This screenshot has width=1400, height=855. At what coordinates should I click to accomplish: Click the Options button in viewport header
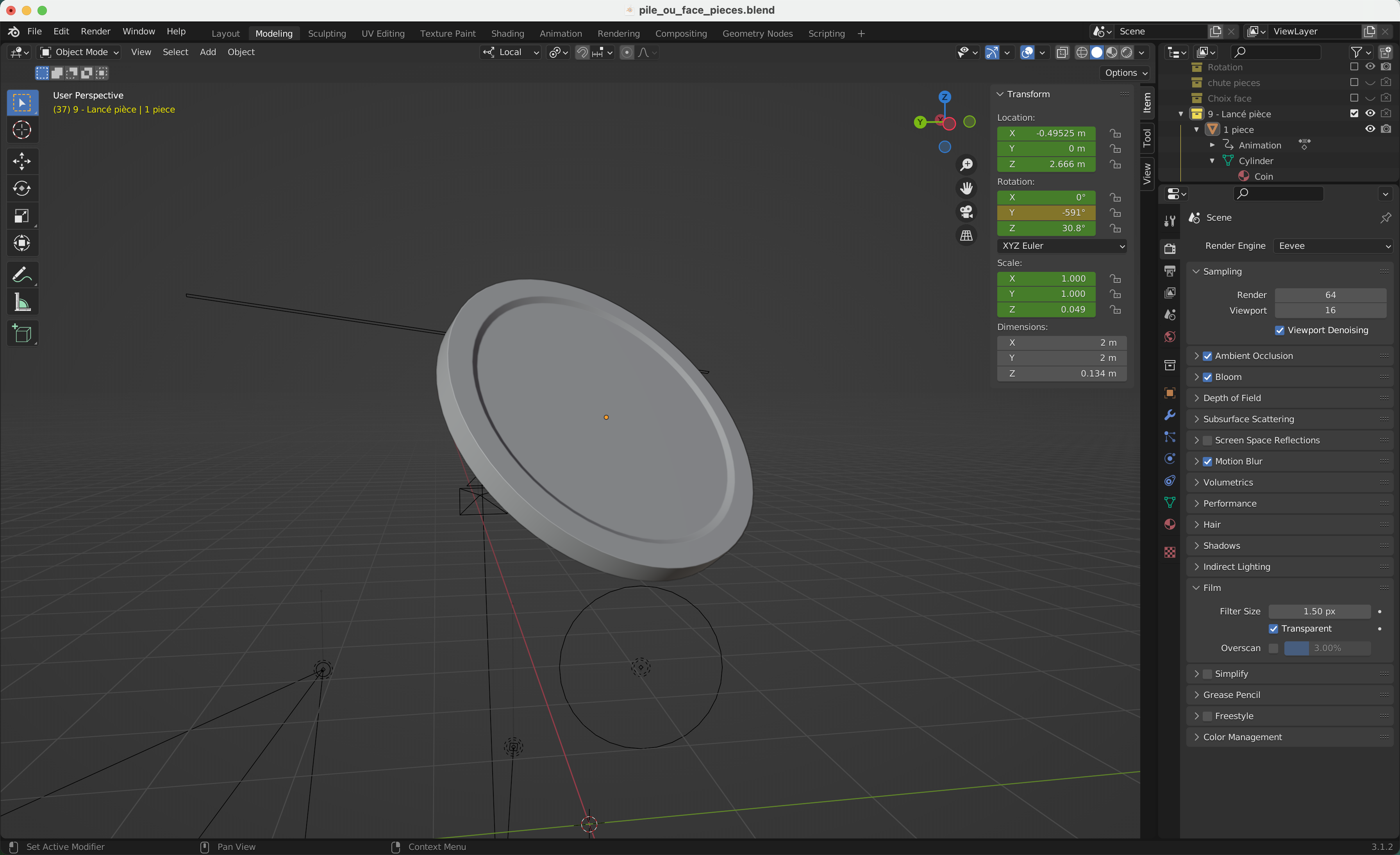click(1125, 73)
